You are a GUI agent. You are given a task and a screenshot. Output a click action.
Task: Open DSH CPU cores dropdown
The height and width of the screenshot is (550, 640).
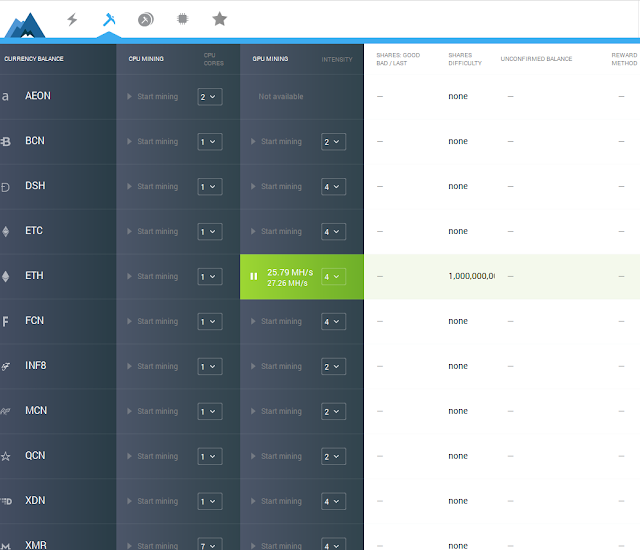(x=210, y=186)
